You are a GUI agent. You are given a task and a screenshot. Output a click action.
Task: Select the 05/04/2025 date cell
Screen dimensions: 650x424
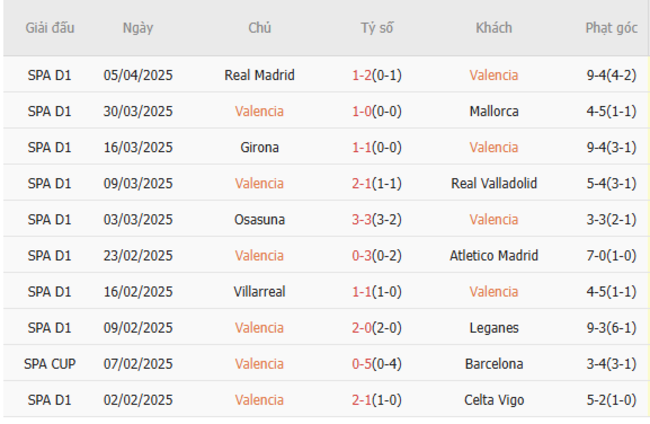[x=138, y=75]
